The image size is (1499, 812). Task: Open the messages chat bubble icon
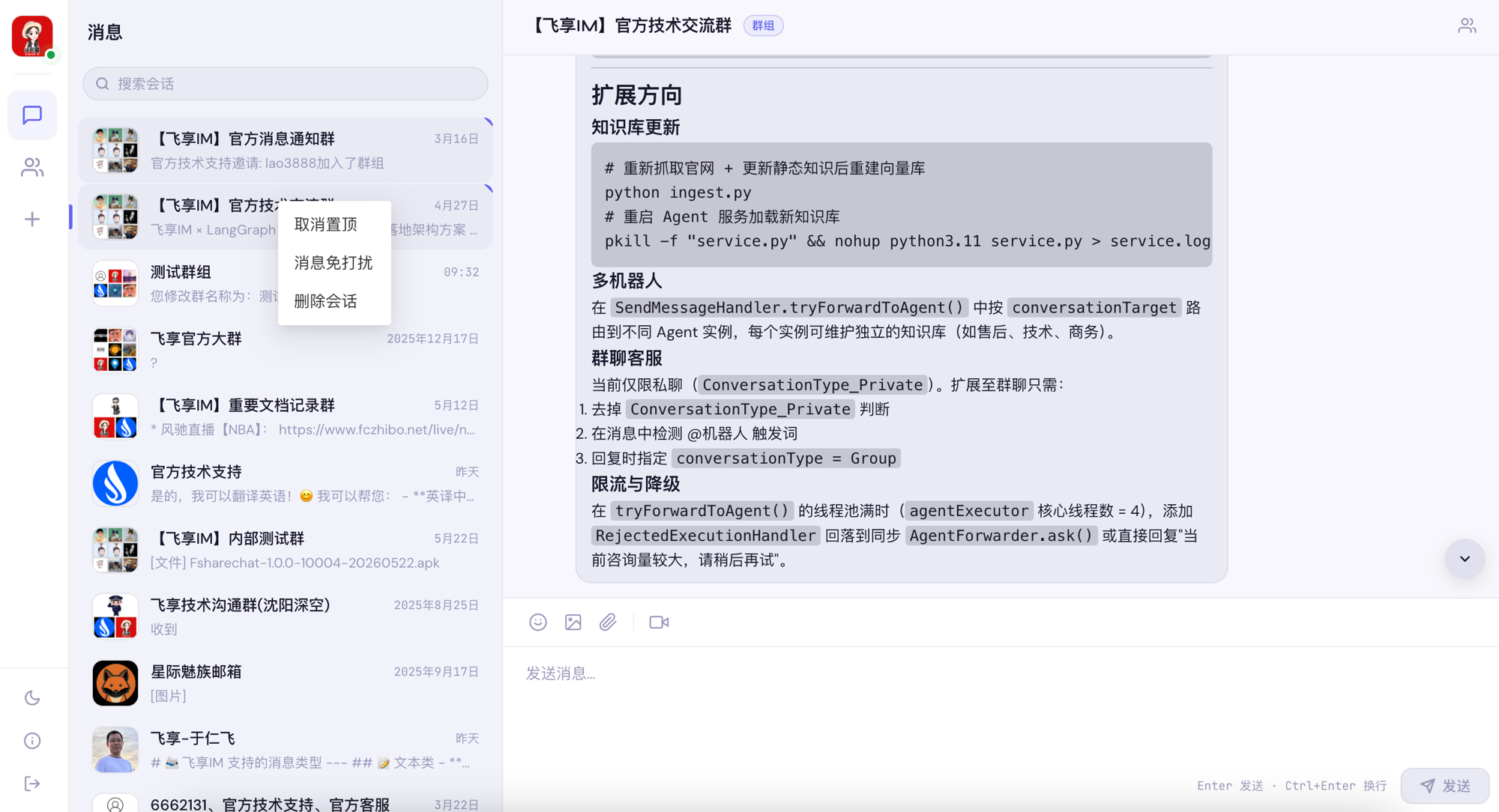[32, 115]
